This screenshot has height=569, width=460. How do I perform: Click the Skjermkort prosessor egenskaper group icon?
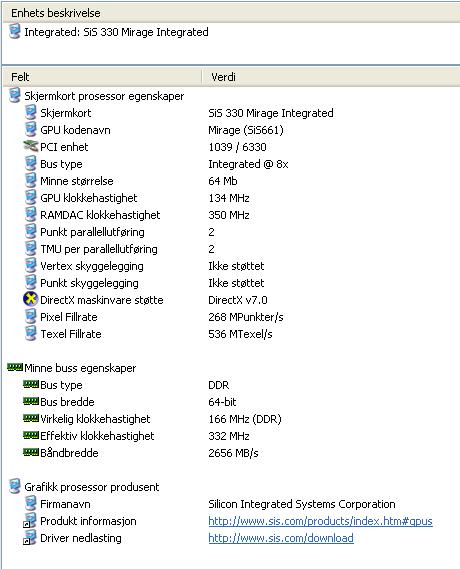pyautogui.click(x=15, y=95)
